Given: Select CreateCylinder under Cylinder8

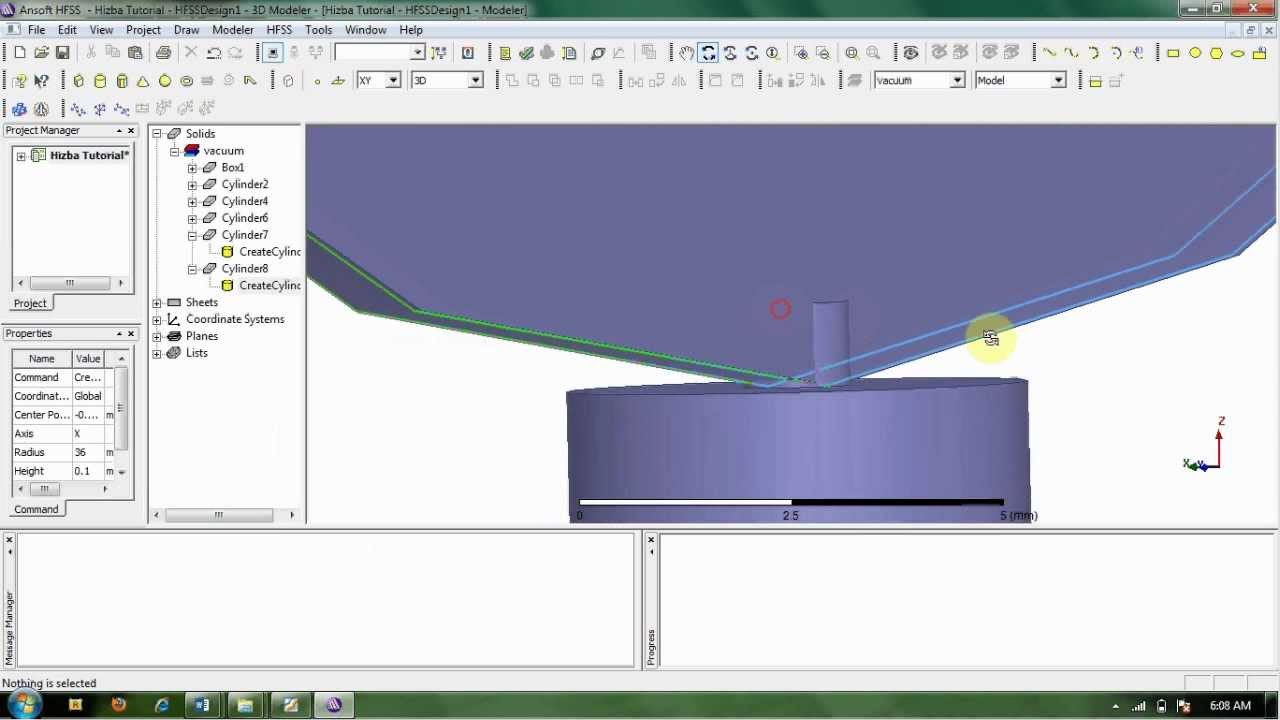Looking at the screenshot, I should point(270,286).
